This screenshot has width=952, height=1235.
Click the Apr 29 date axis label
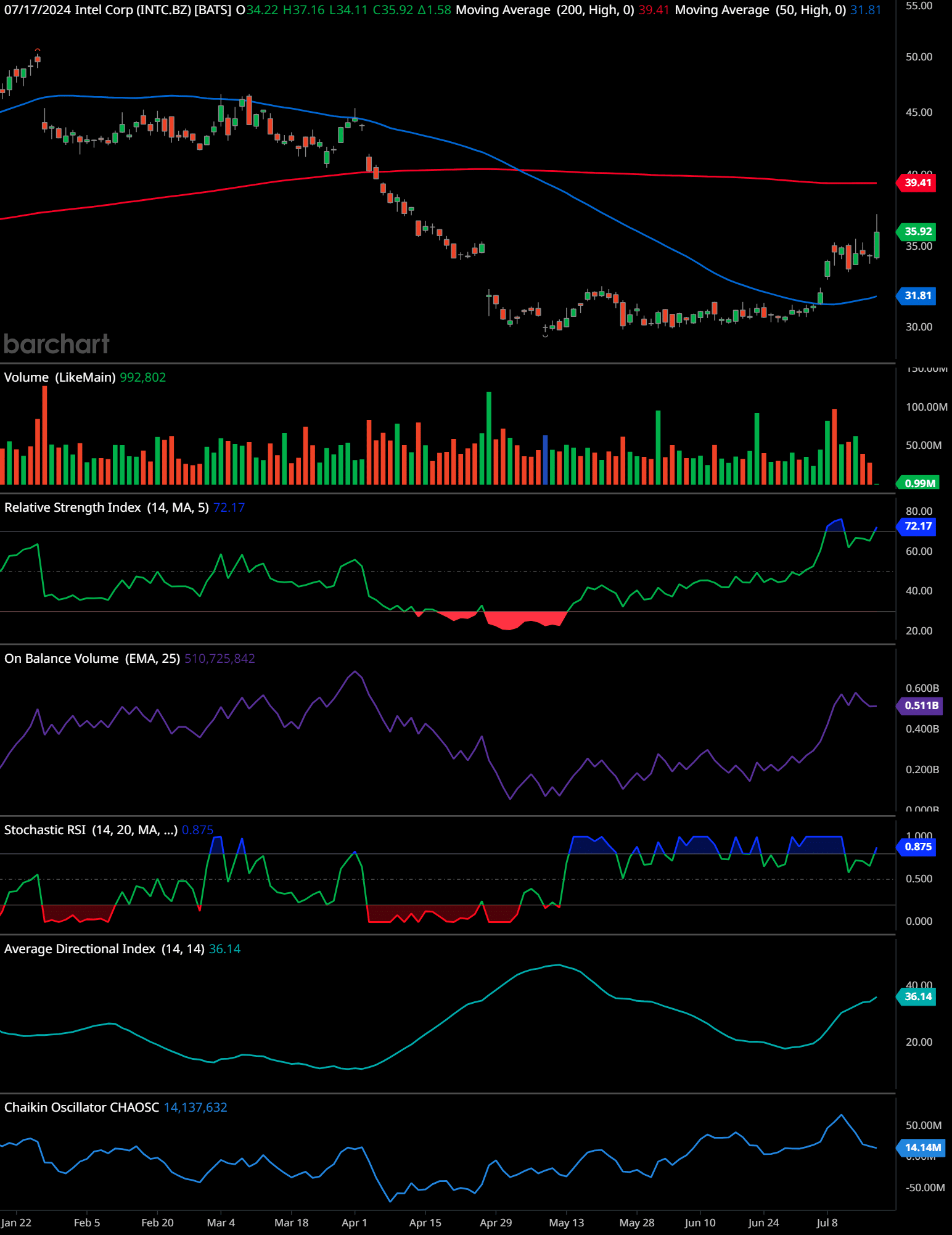coord(496,1223)
